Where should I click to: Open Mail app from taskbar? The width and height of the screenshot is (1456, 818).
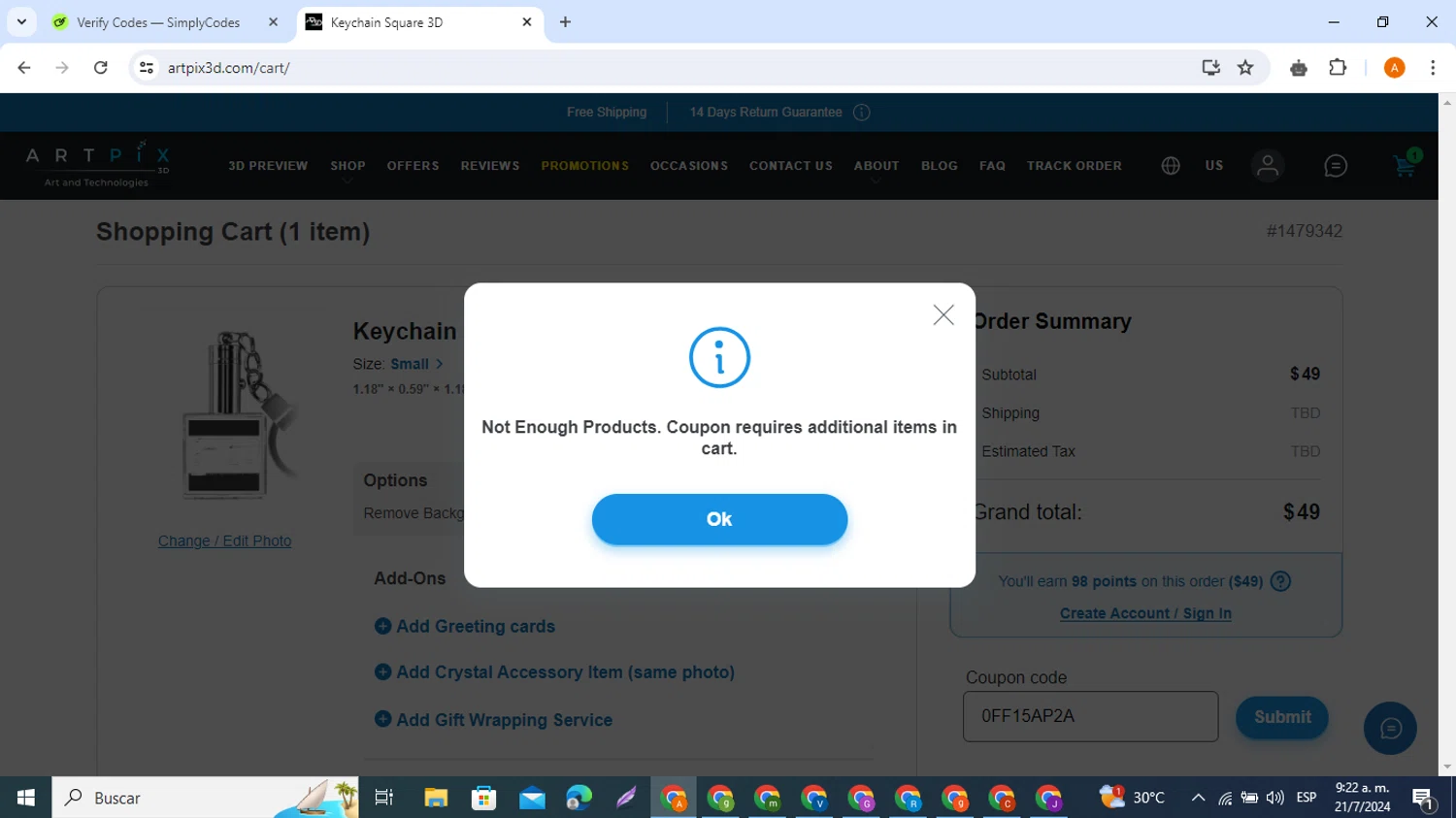[x=532, y=798]
